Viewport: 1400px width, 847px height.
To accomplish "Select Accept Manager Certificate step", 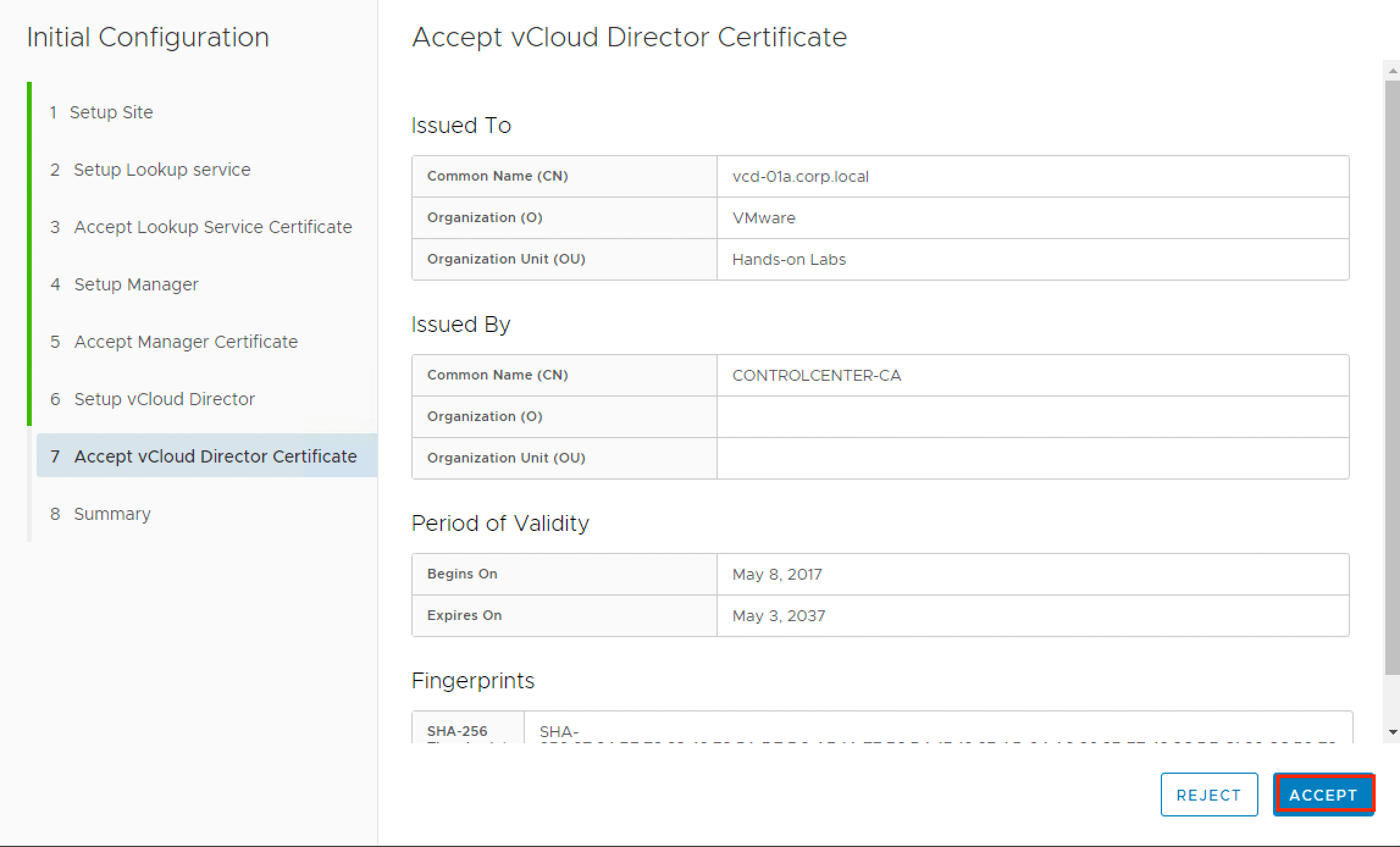I will [186, 342].
